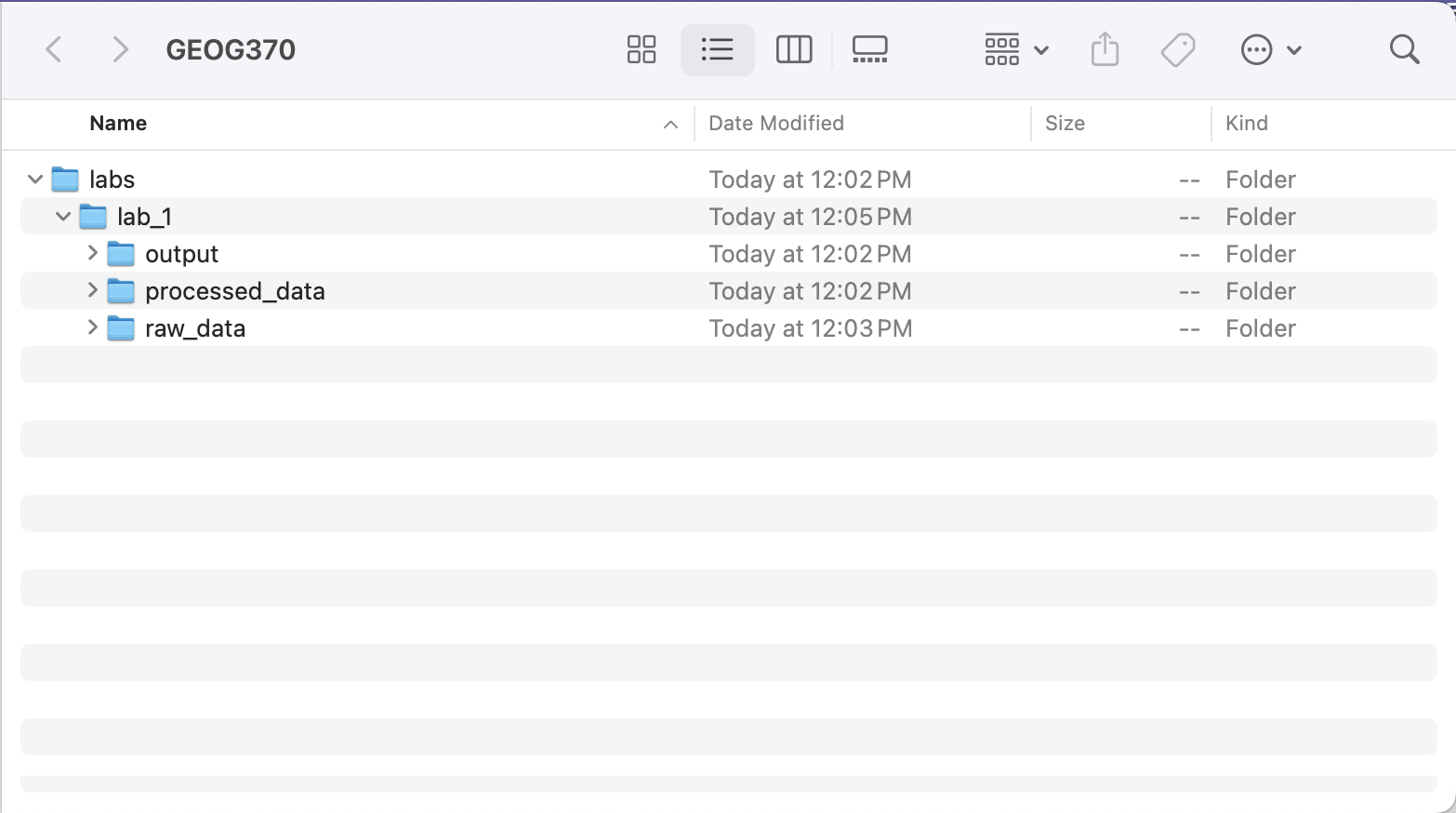Switch to icon grid view
Image resolution: width=1456 pixels, height=813 pixels.
641,49
